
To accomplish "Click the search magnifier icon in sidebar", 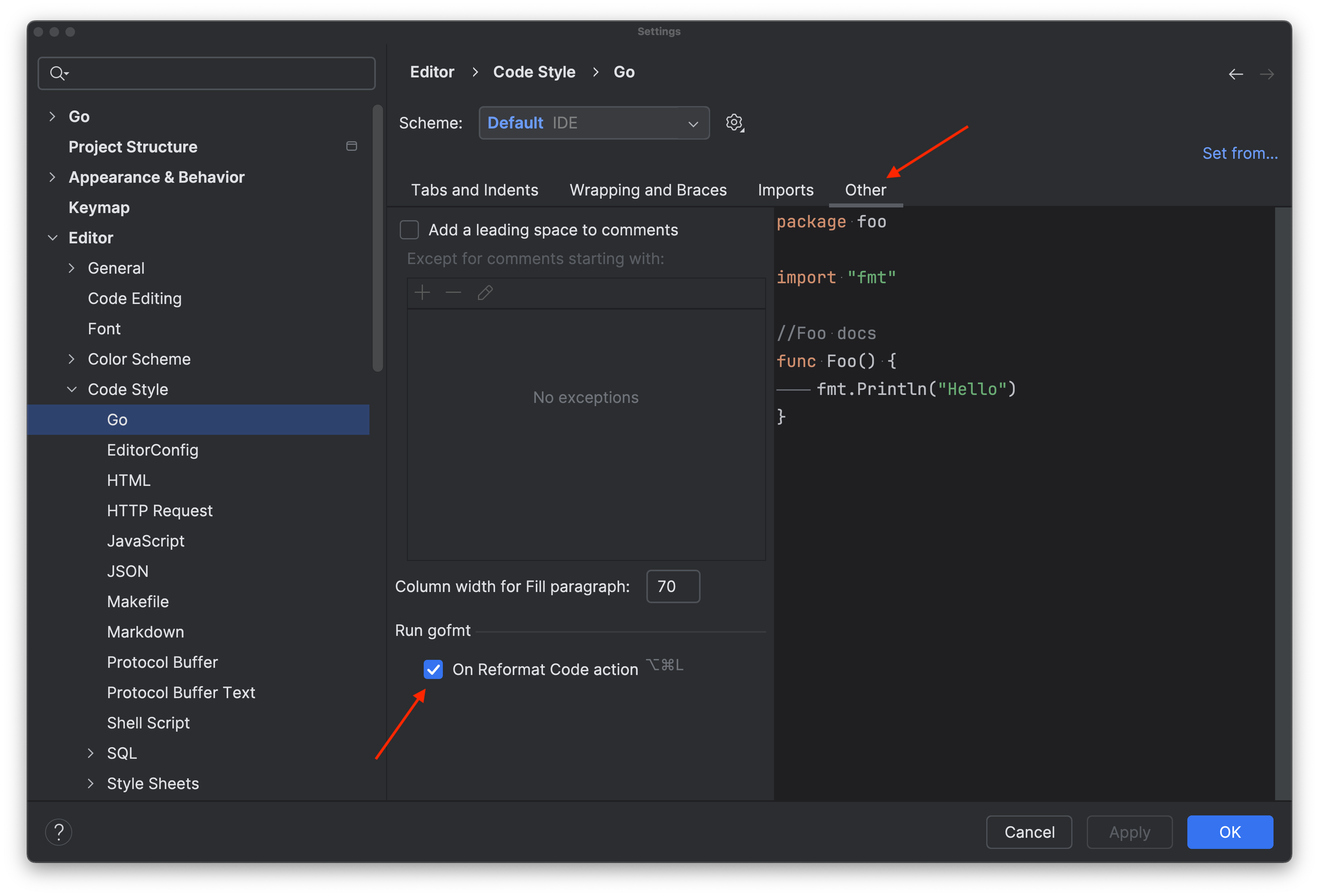I will (59, 73).
